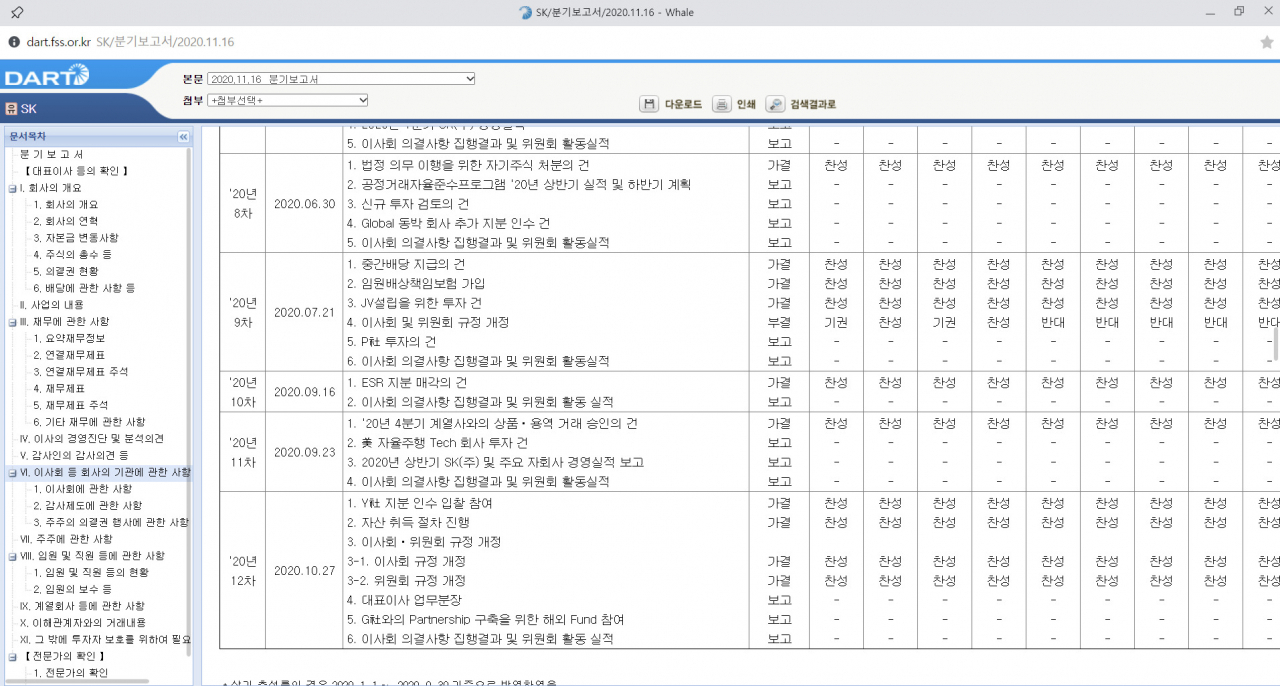The image size is (1280, 686).
Task: Open '【 대표이사 등의 확인 】' section
Action: click(x=75, y=171)
